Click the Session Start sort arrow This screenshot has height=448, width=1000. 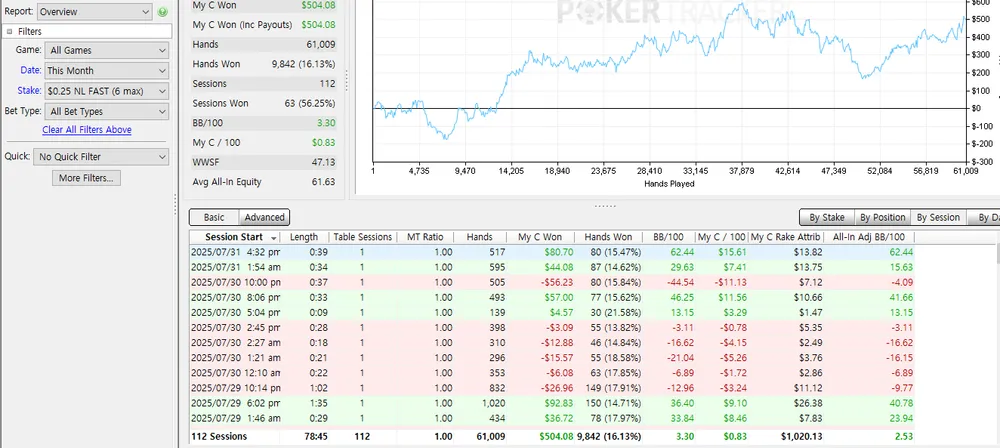(274, 237)
